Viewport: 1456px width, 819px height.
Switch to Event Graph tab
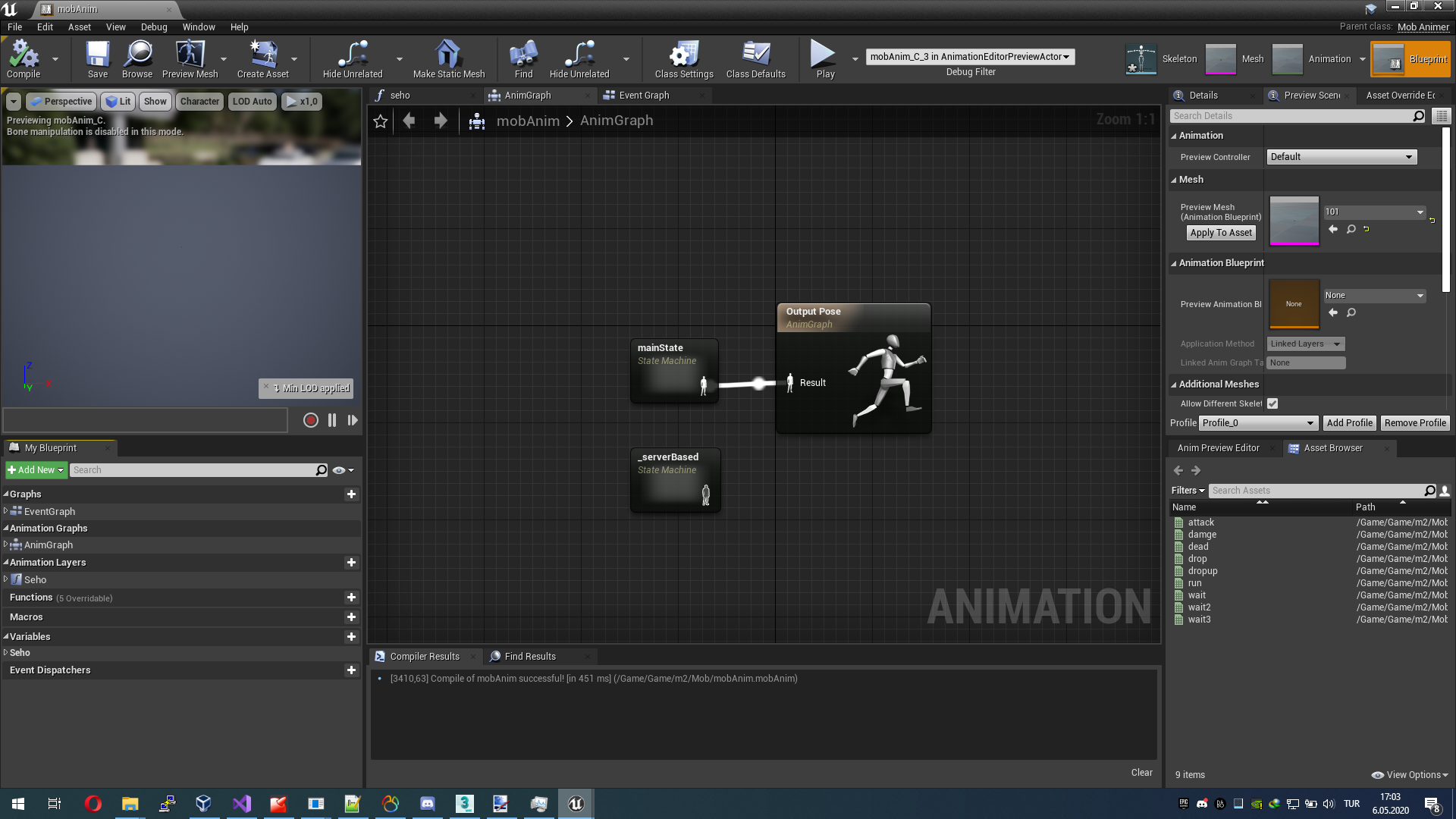tap(644, 96)
